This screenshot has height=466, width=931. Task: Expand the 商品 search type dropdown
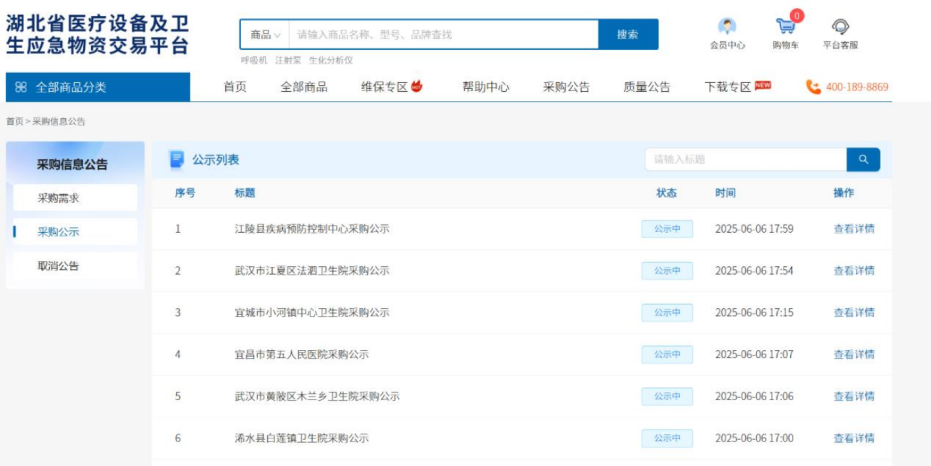click(x=265, y=34)
